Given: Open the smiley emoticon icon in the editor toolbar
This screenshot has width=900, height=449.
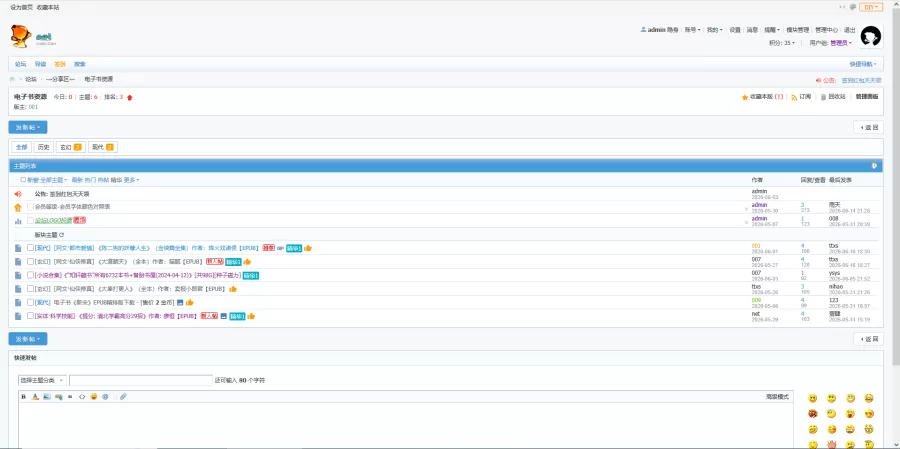Looking at the screenshot, I should point(94,397).
